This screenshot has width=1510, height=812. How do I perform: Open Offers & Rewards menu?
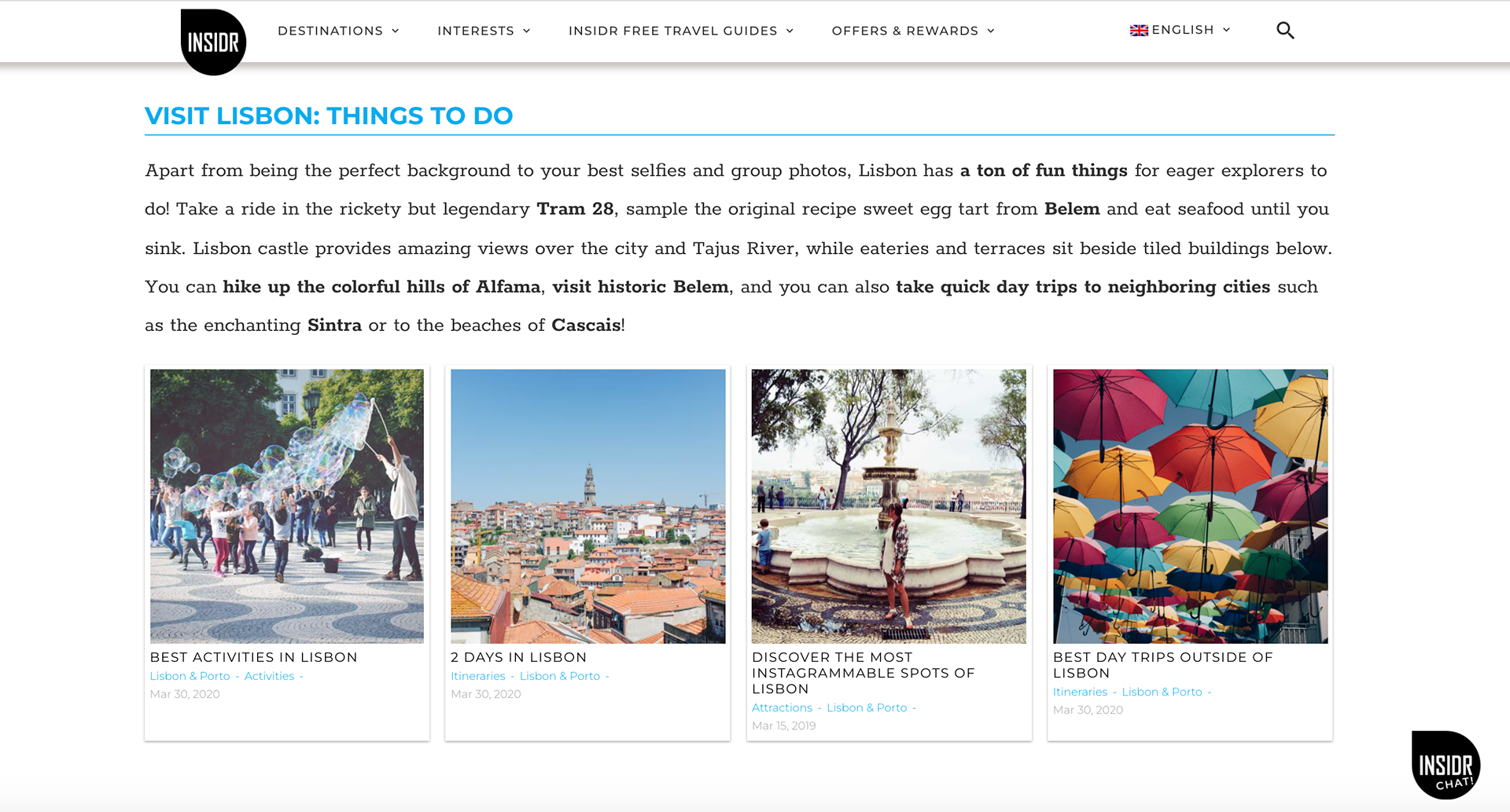(913, 31)
